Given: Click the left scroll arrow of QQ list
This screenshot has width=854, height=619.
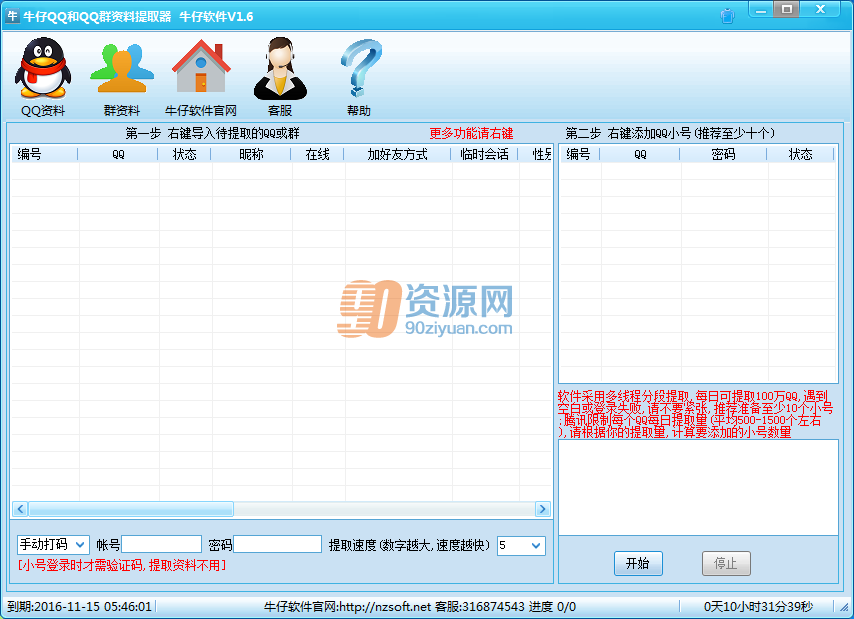Looking at the screenshot, I should pos(20,509).
